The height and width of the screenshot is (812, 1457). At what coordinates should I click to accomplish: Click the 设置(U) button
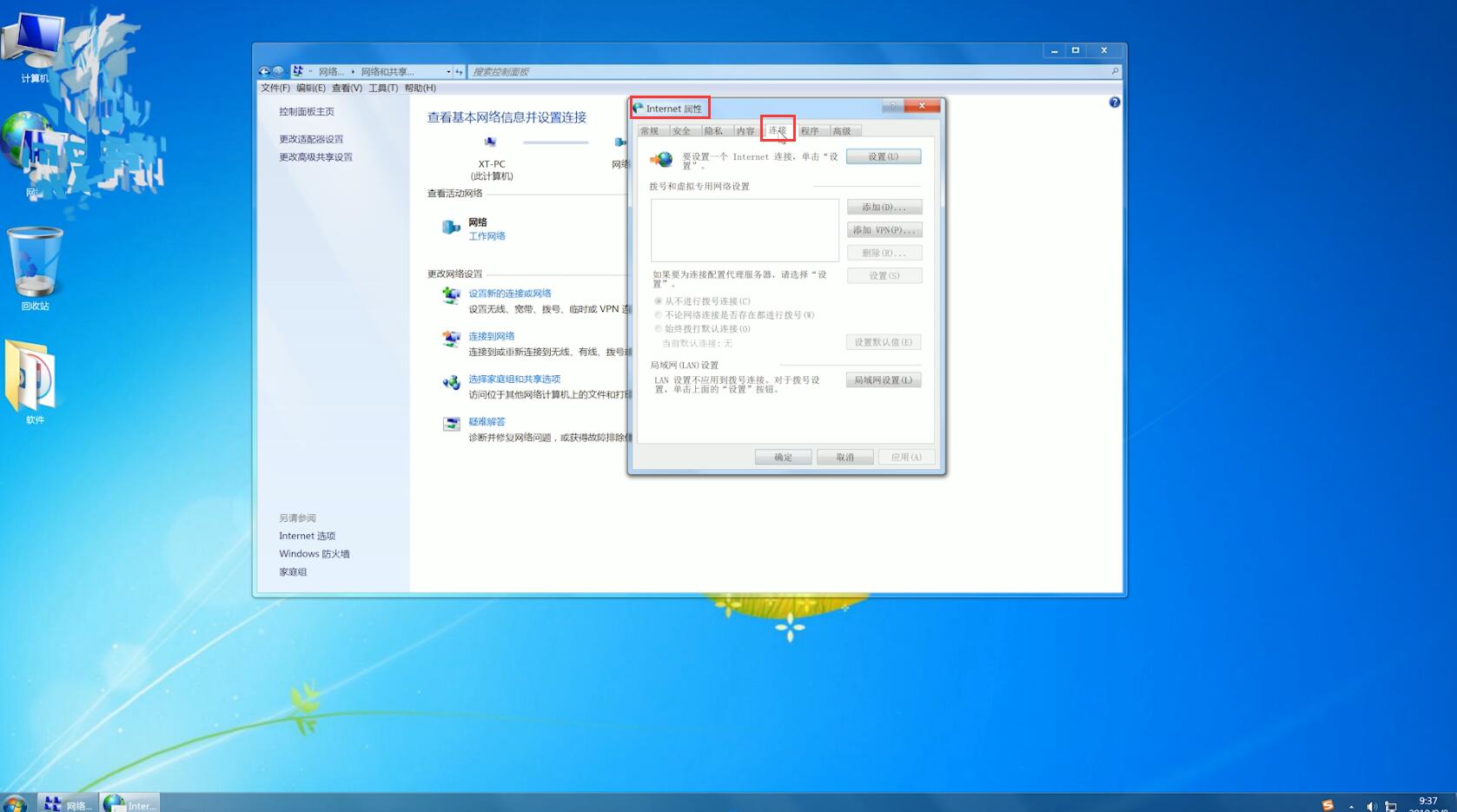884,157
